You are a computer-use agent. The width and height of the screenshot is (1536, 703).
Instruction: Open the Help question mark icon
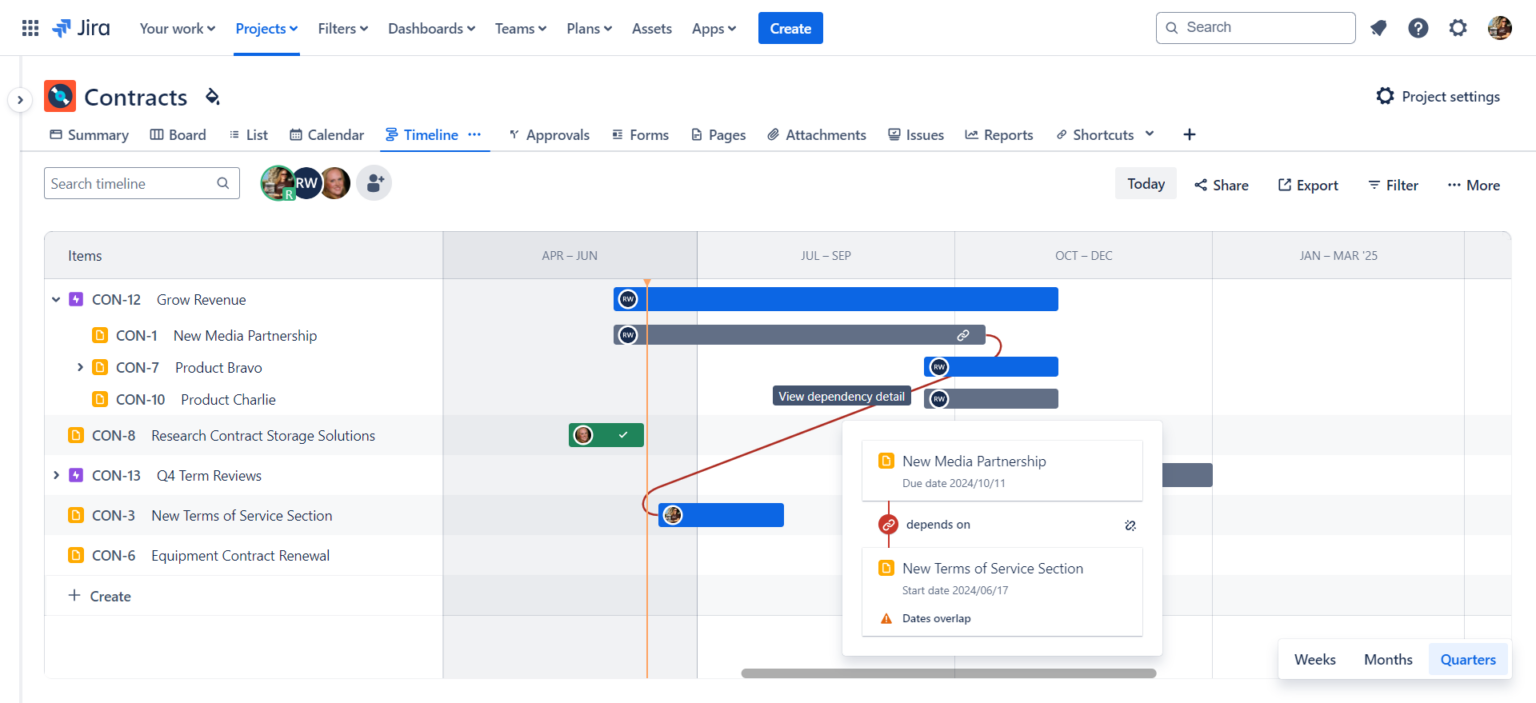(x=1418, y=27)
